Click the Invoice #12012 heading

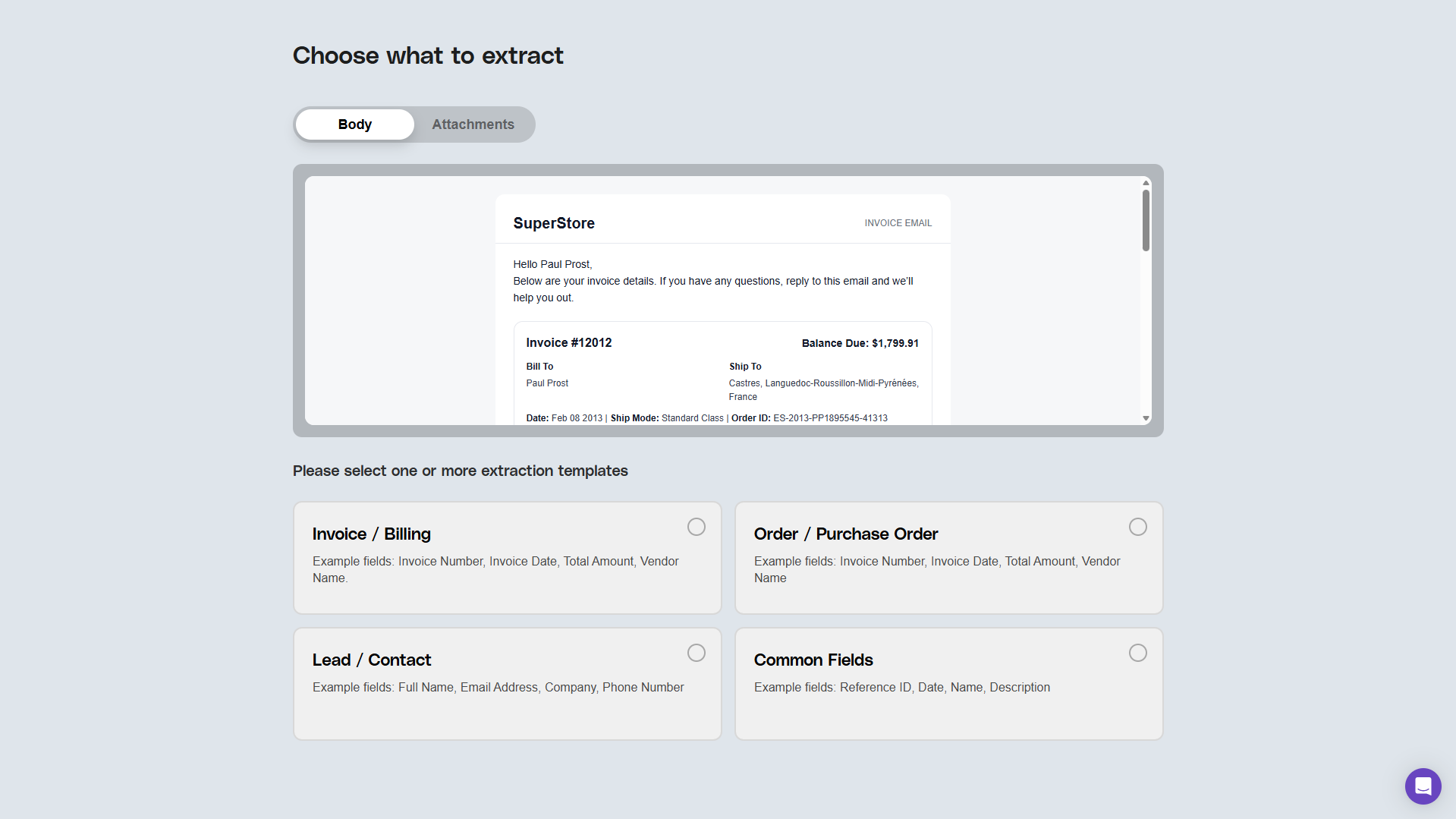[x=568, y=343]
